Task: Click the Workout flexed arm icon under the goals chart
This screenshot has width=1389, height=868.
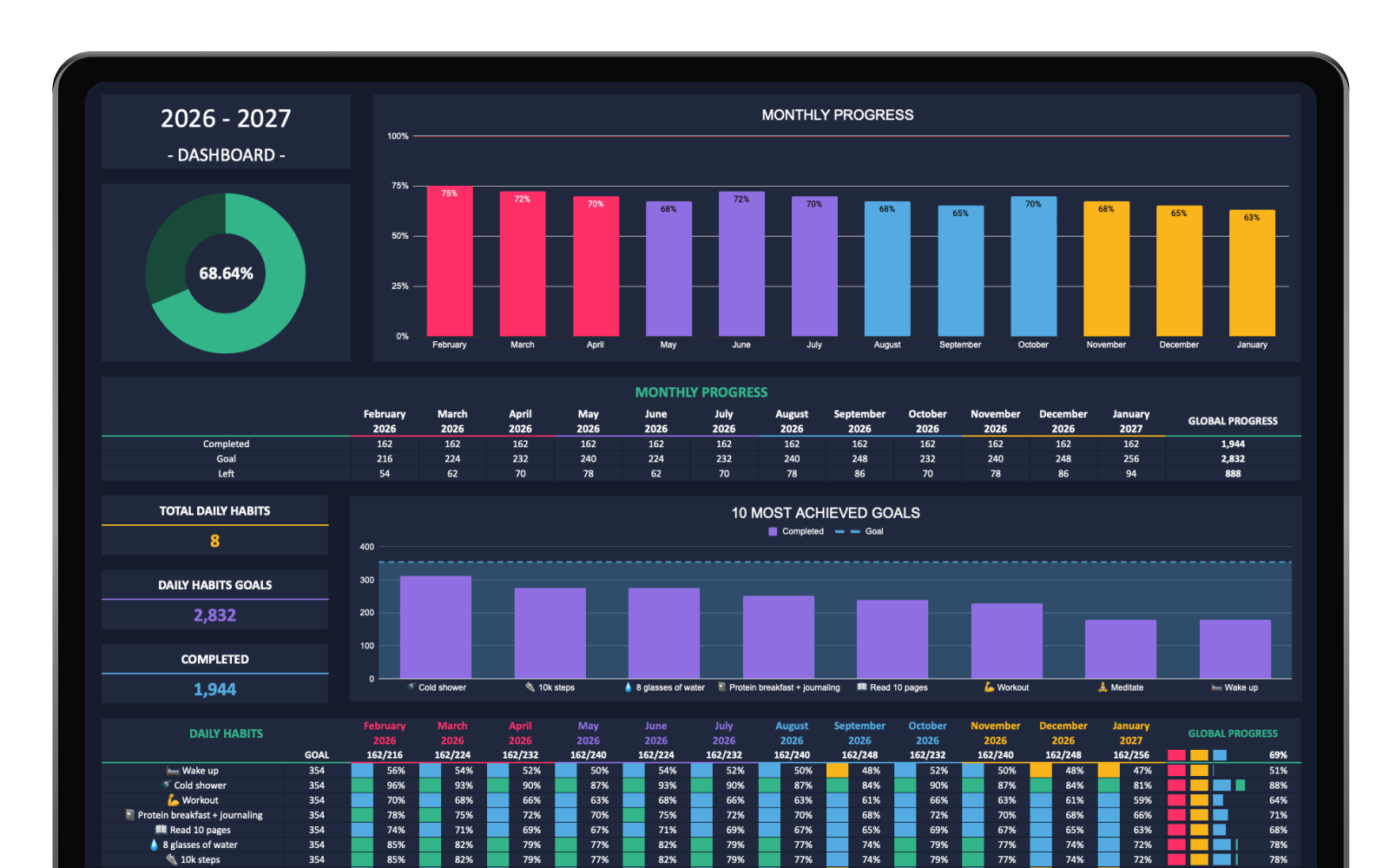Action: click(x=989, y=687)
